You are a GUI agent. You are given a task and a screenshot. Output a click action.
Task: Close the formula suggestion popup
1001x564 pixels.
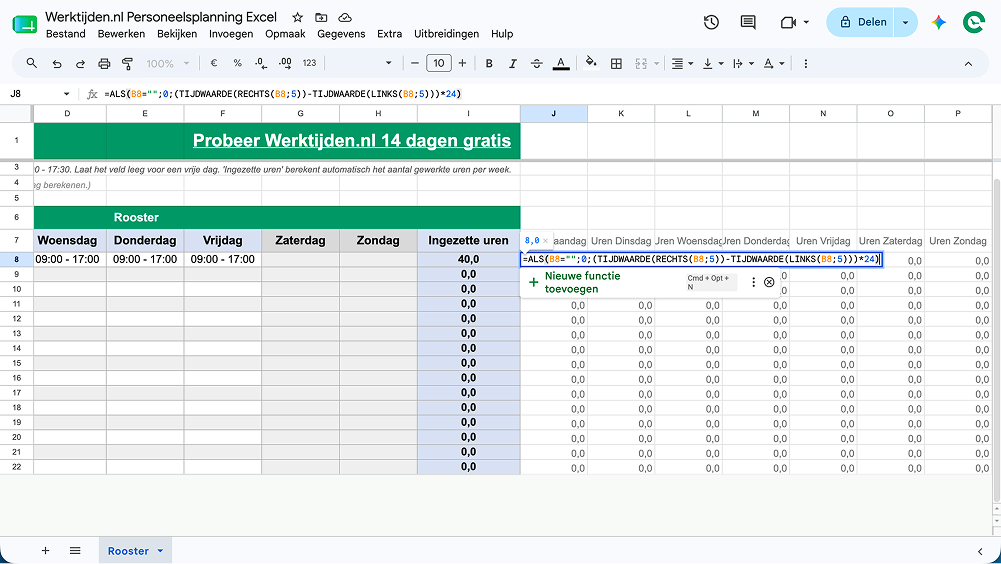(x=769, y=282)
